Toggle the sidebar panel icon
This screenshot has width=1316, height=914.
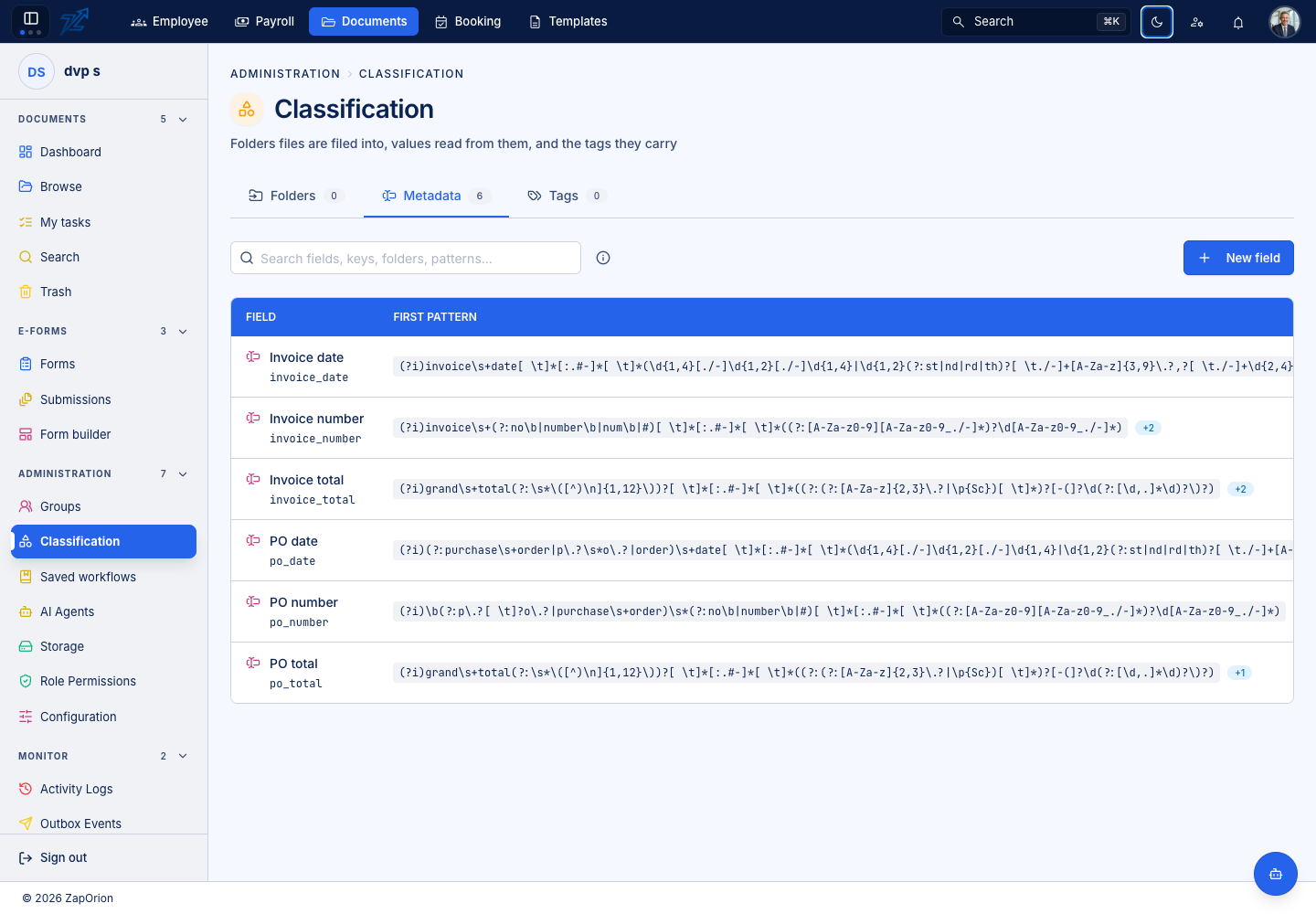click(x=30, y=21)
